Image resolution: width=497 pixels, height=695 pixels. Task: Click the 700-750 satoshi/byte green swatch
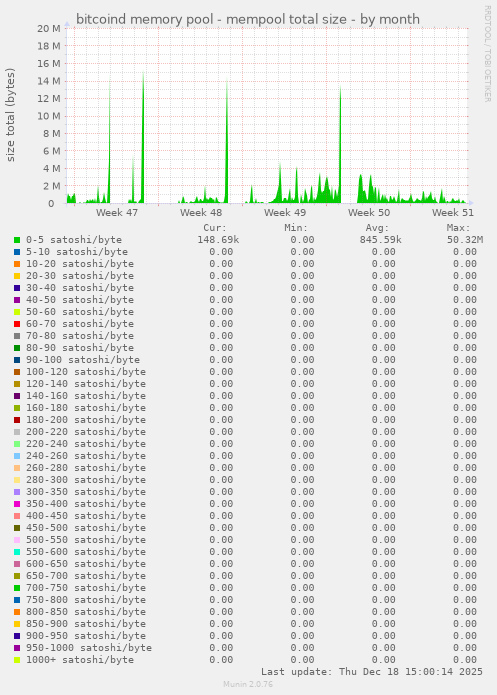coord(17,587)
